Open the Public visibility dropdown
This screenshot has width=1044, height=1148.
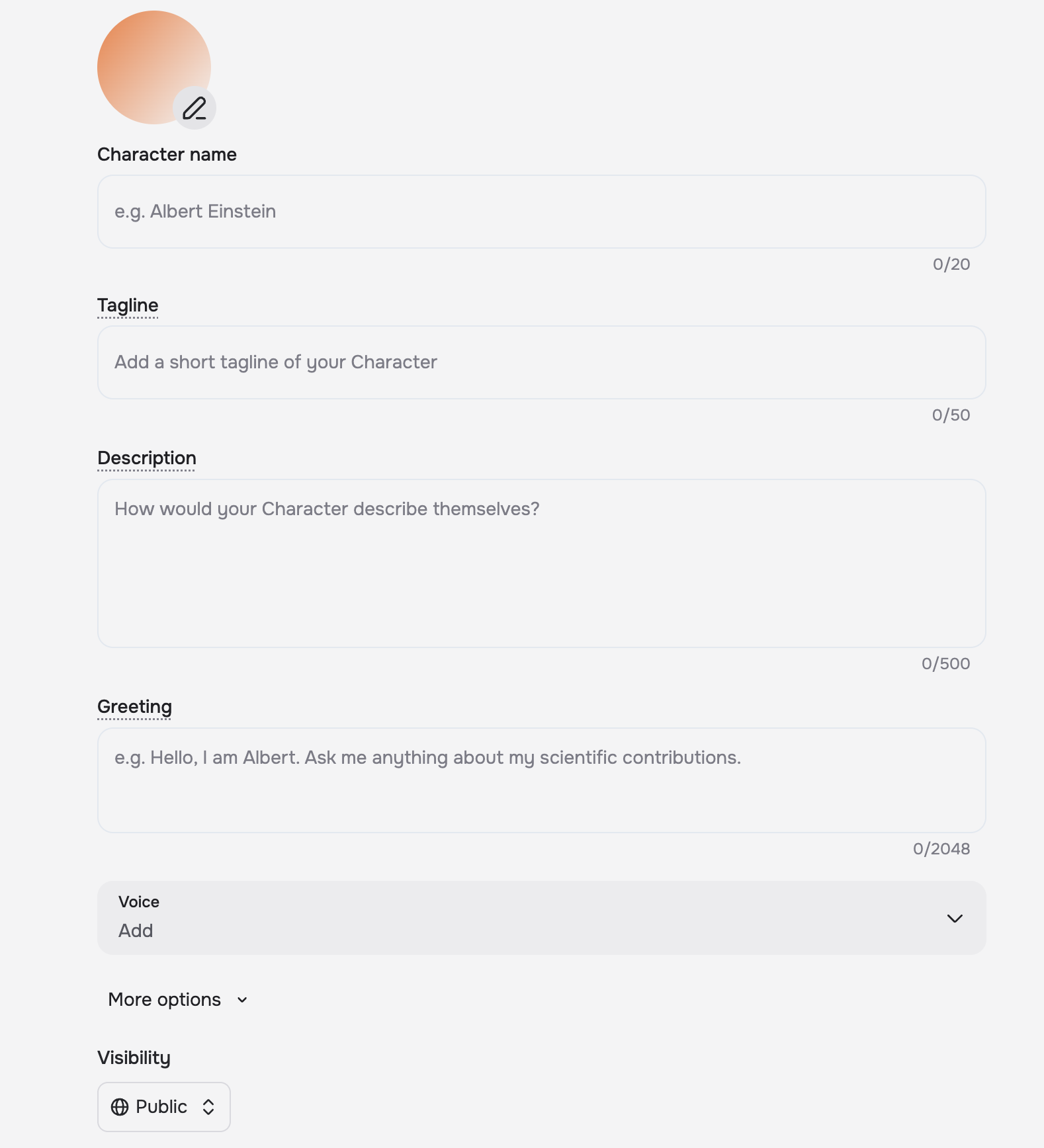[163, 1107]
